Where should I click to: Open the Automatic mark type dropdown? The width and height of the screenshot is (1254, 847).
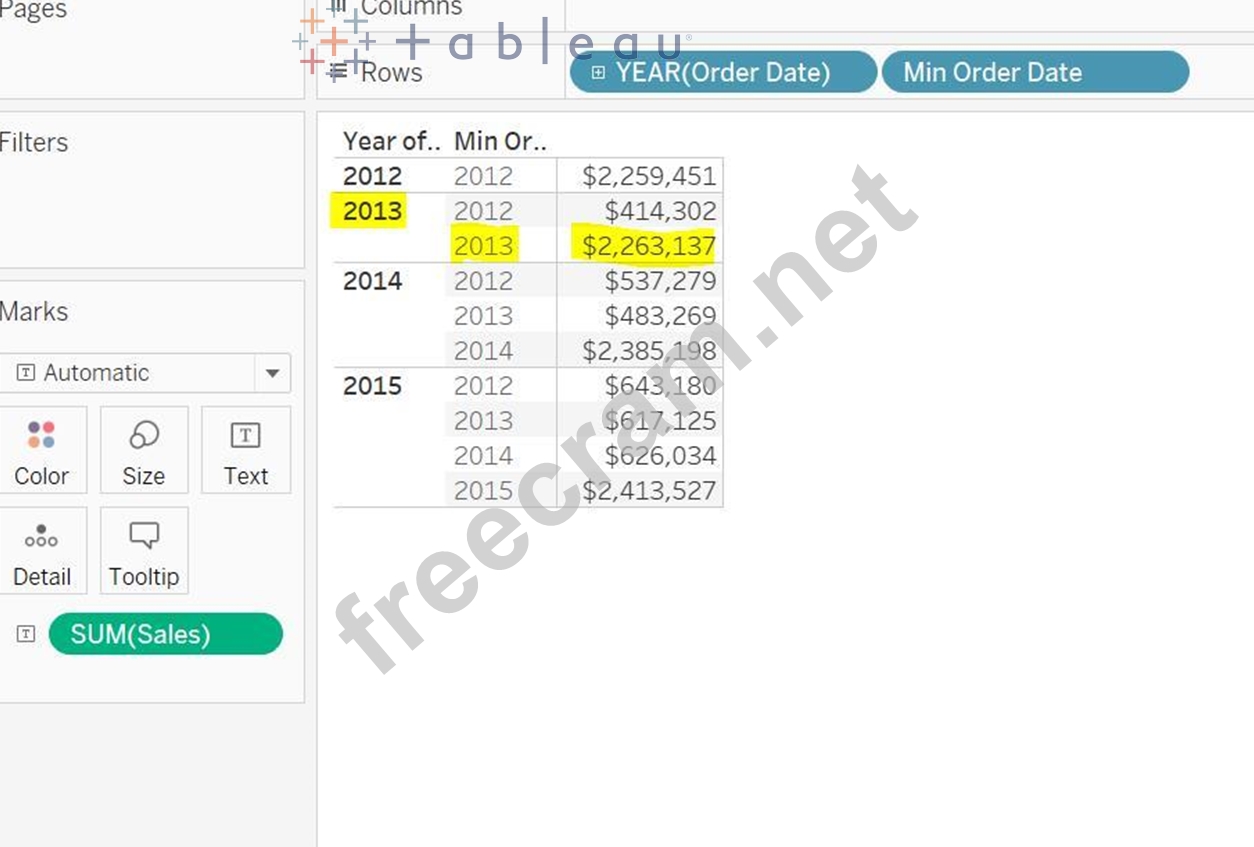(271, 373)
